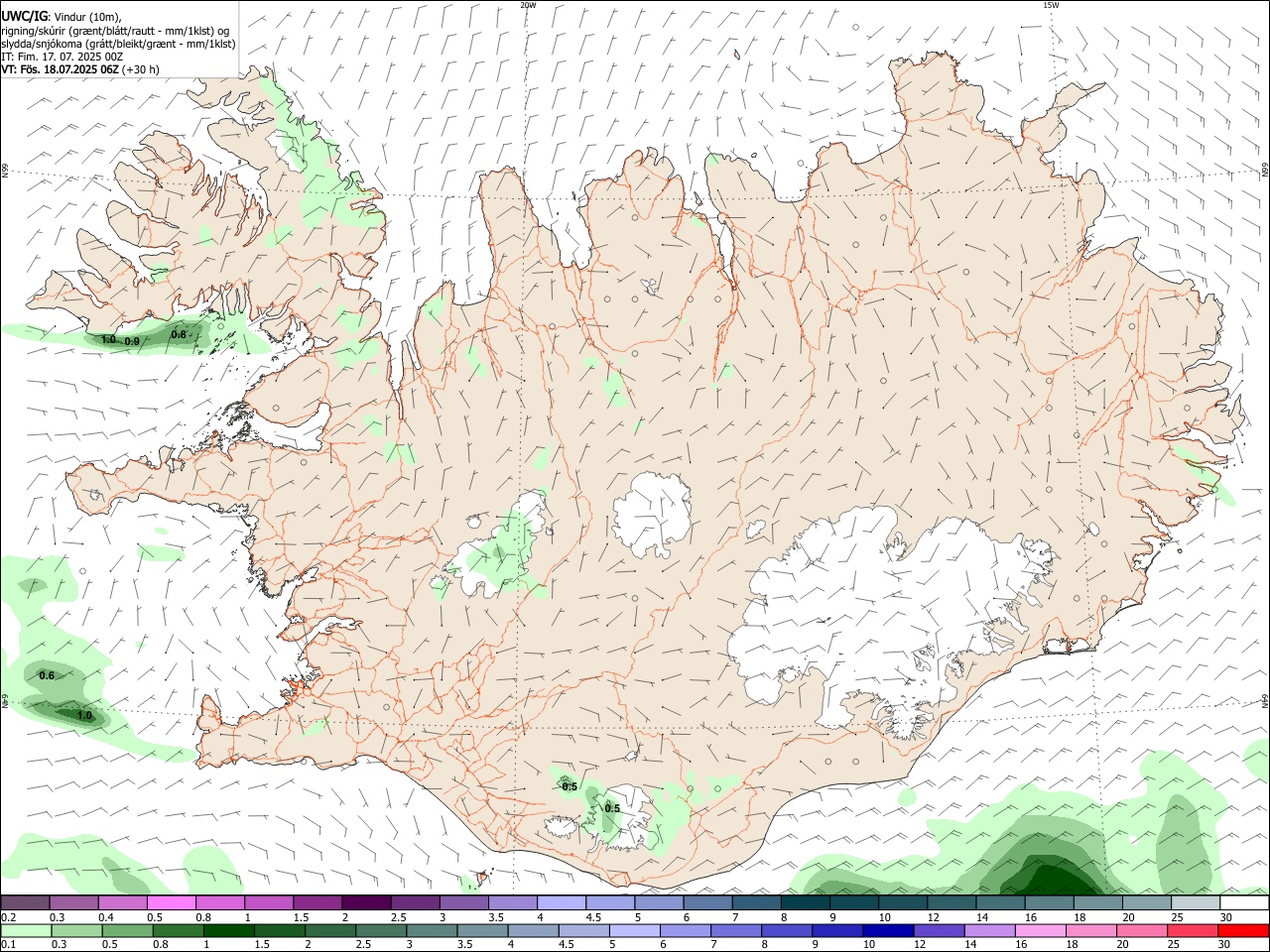The height and width of the screenshot is (952, 1270).
Task: Select the initial time line 'IT: Fim. 17.07.2025 00Z'
Action: pos(62,57)
